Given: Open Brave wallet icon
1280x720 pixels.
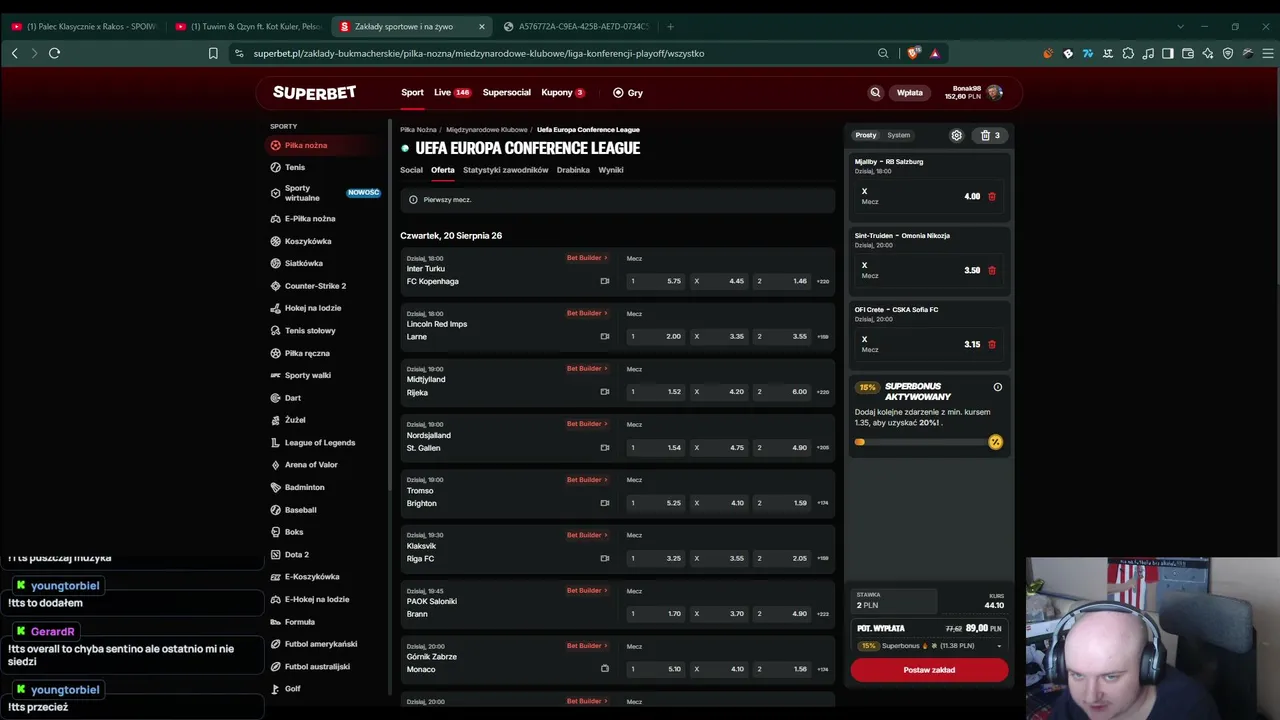Looking at the screenshot, I should [1188, 53].
